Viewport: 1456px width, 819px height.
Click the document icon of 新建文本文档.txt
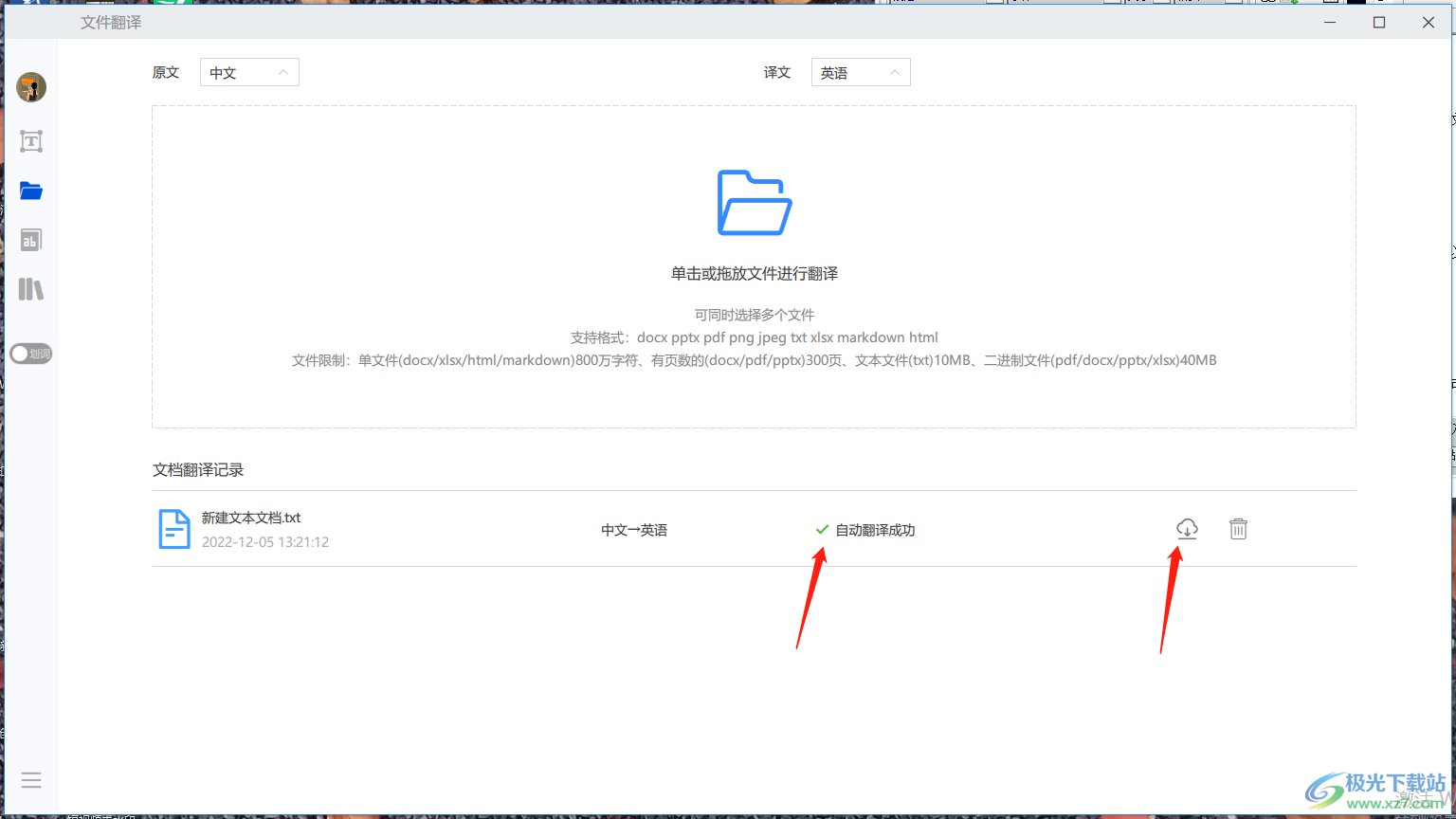(173, 529)
